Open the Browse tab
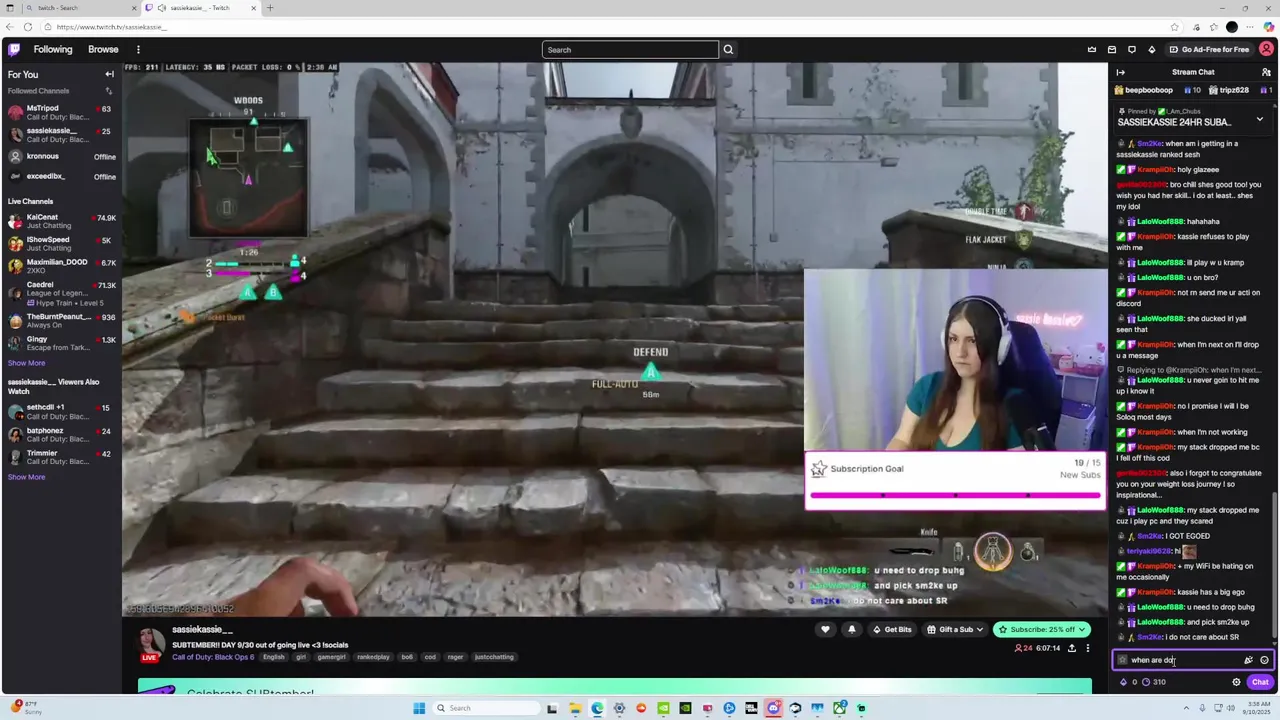Screen dimensions: 1280x720 (103, 49)
